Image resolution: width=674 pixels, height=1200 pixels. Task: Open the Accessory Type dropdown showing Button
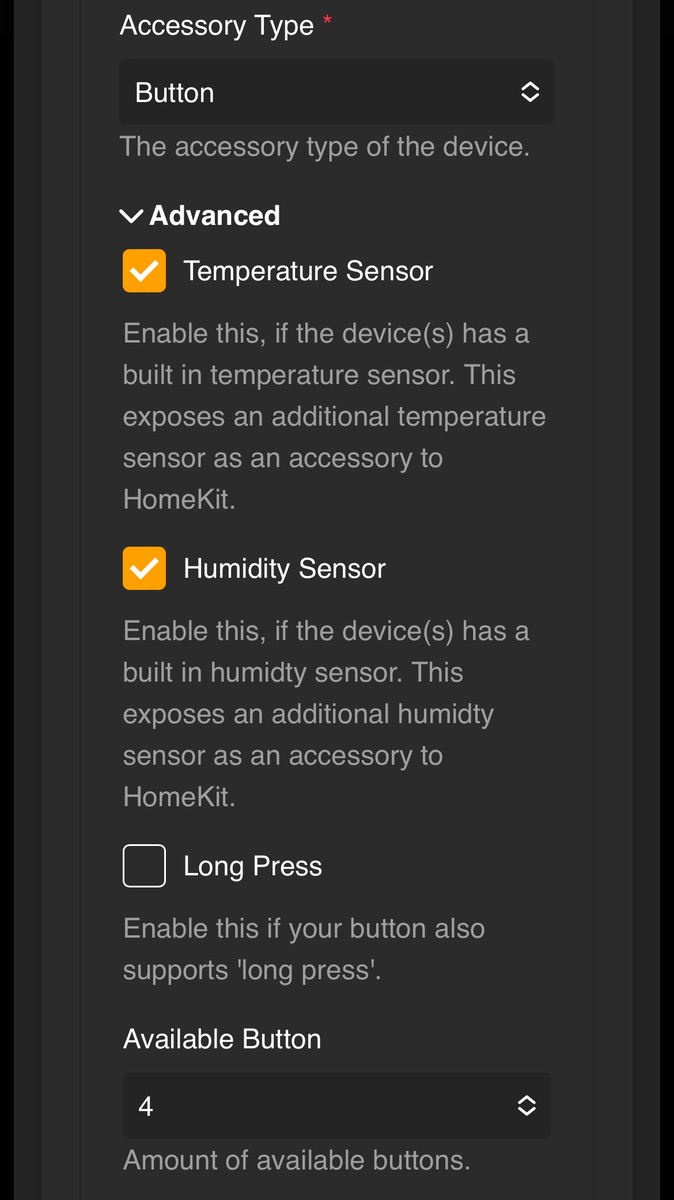pos(320,93)
